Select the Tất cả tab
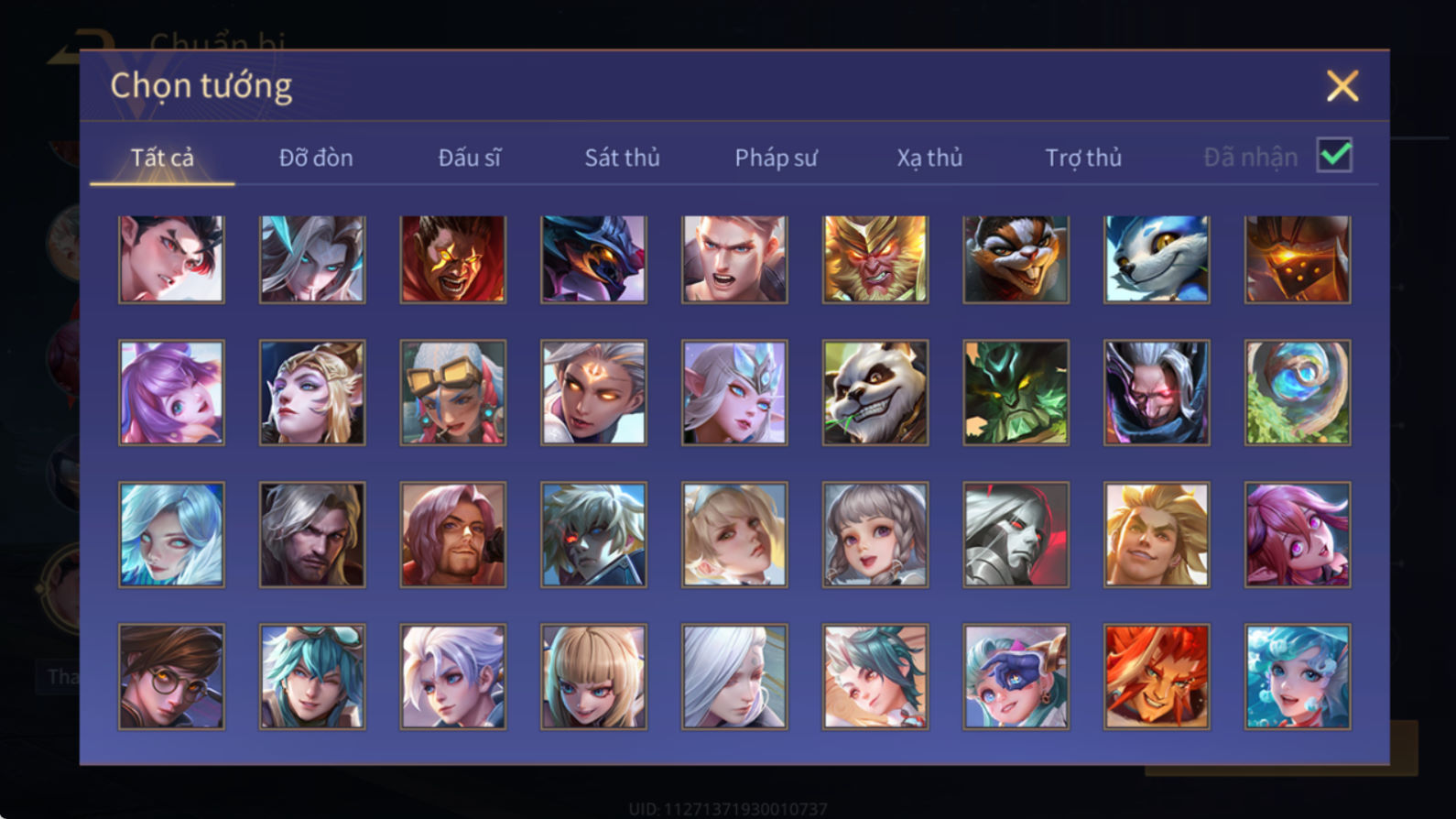1456x819 pixels. (162, 158)
